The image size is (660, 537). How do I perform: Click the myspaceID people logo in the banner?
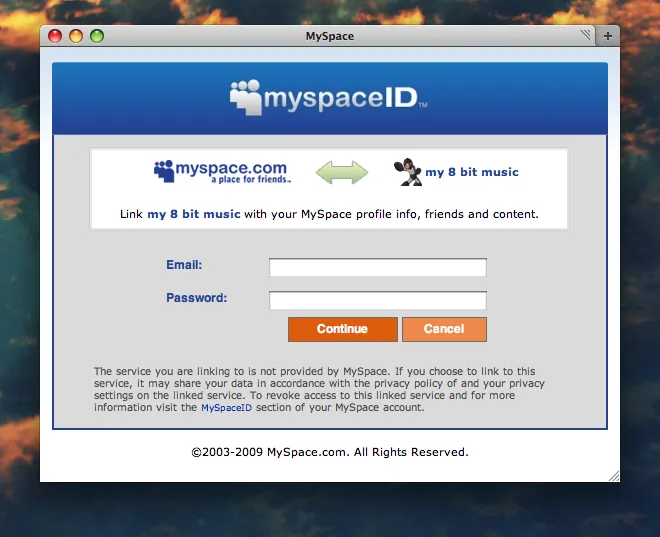[x=246, y=96]
